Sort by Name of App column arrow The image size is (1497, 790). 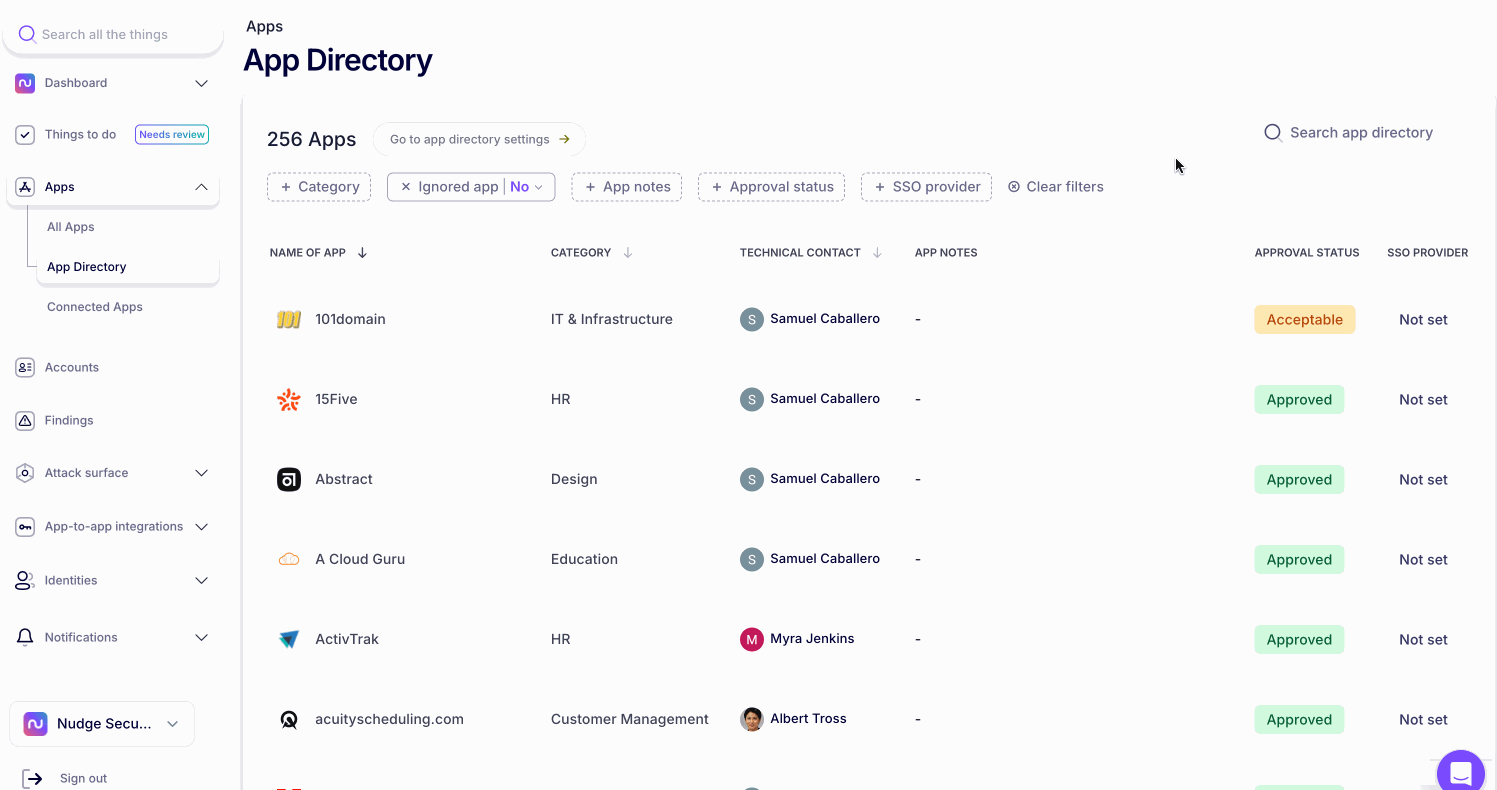coord(362,253)
